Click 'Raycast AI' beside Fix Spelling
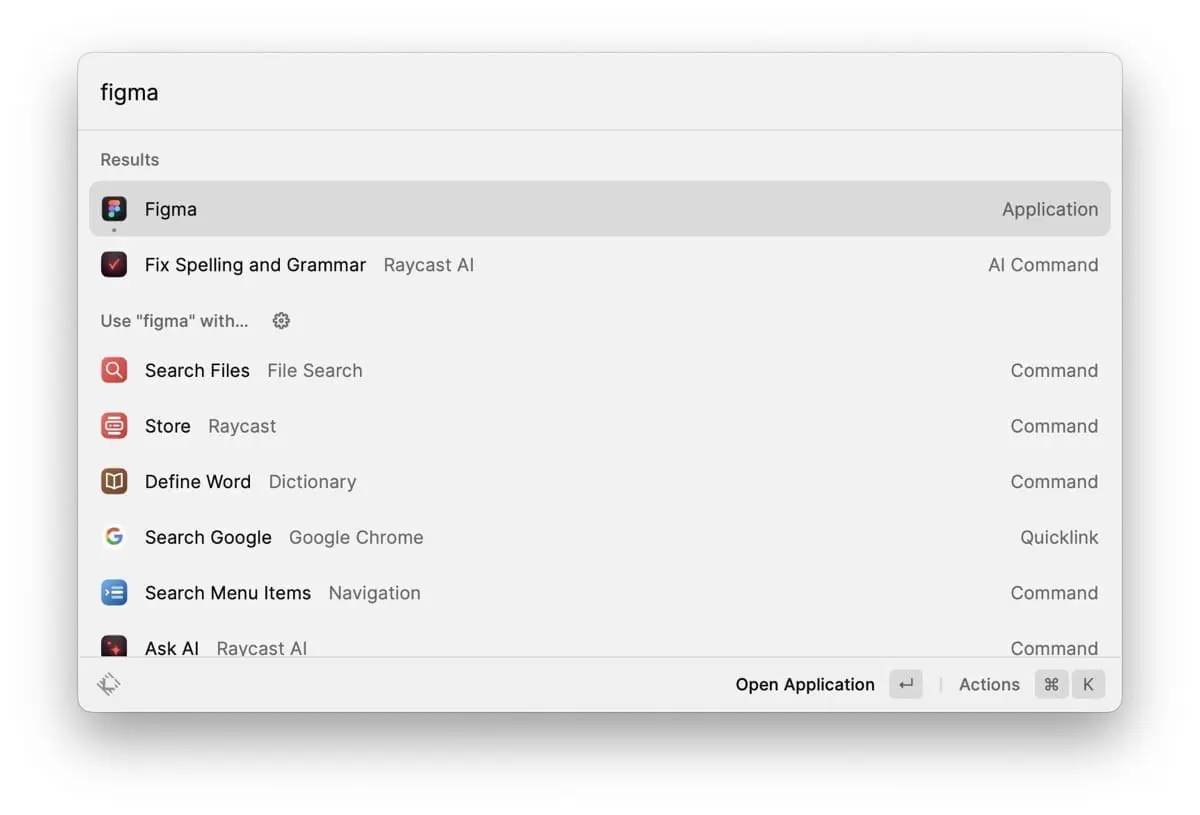Screen dimensions: 1200x815 [x=429, y=265]
